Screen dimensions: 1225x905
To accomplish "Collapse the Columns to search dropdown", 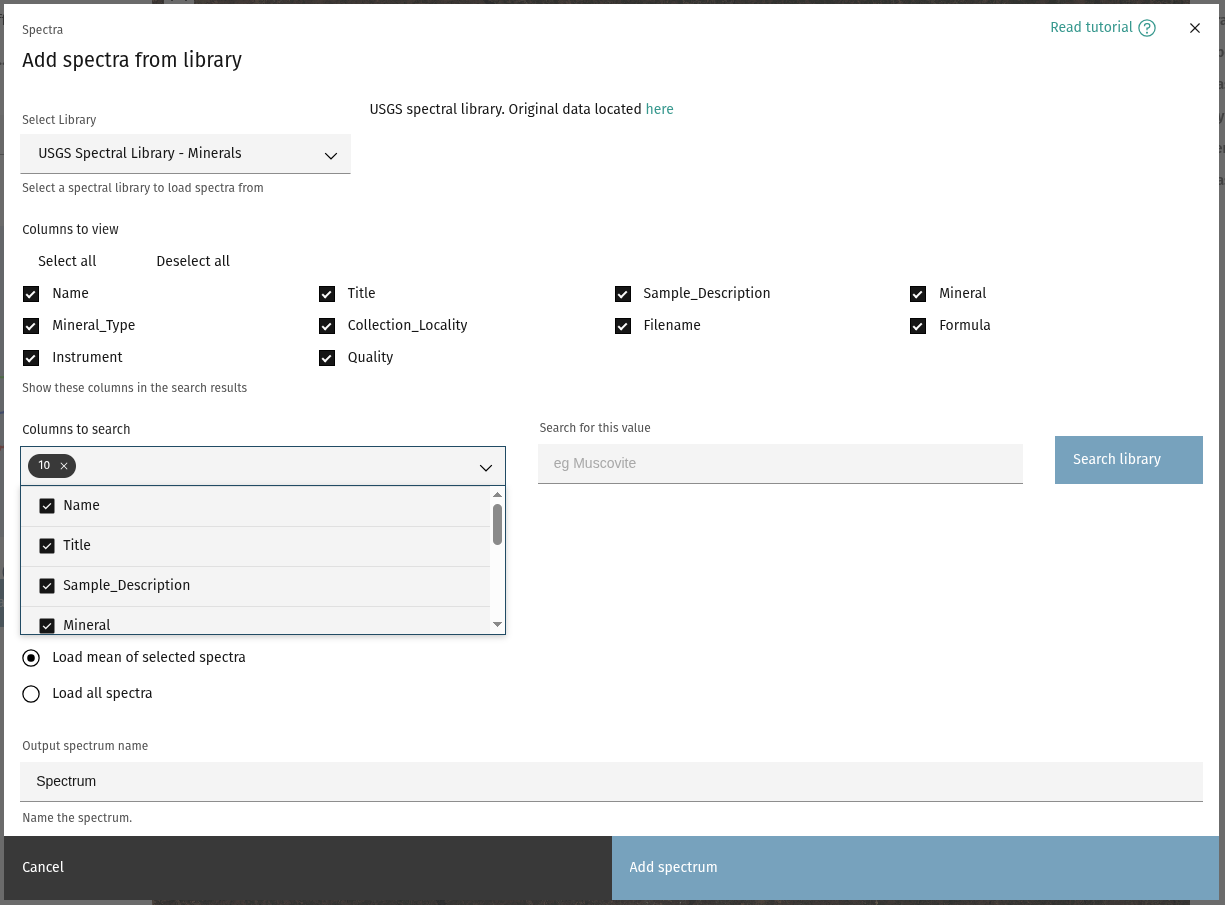I will [485, 467].
